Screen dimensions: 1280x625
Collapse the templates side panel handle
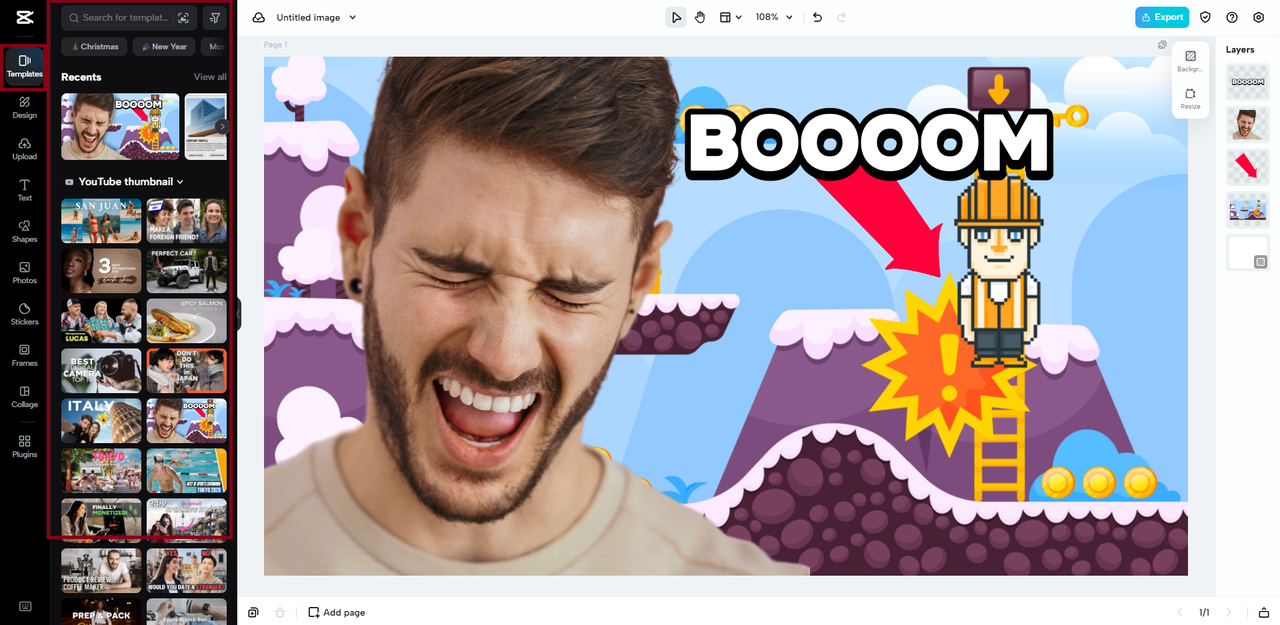tap(238, 314)
